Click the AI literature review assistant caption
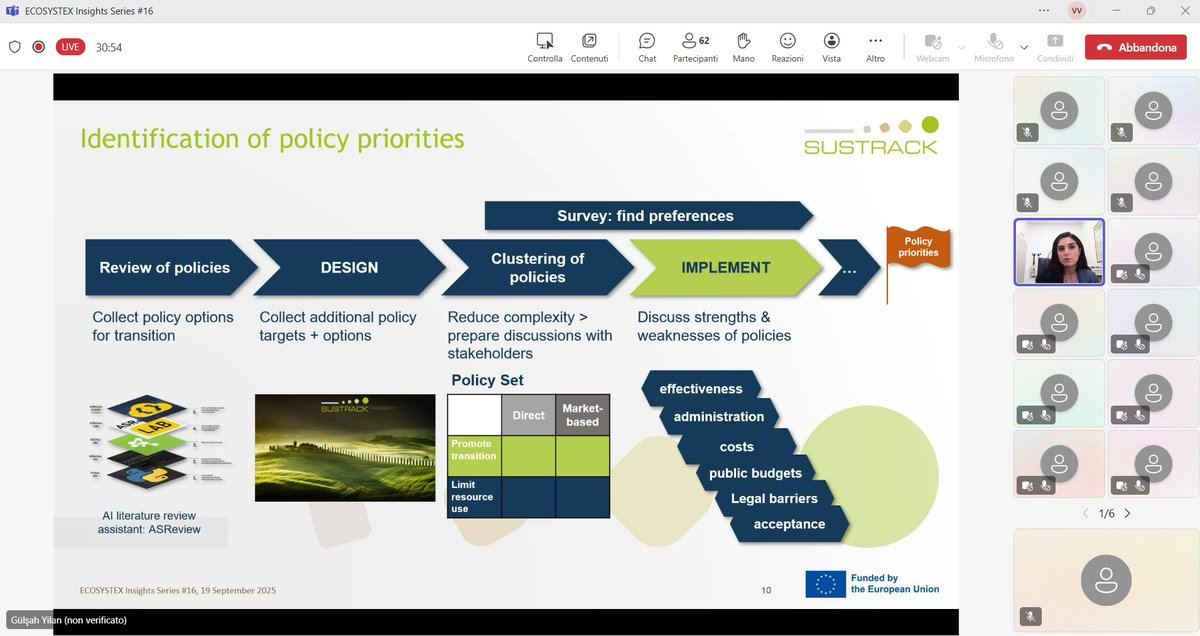The height and width of the screenshot is (636, 1200). [x=149, y=522]
